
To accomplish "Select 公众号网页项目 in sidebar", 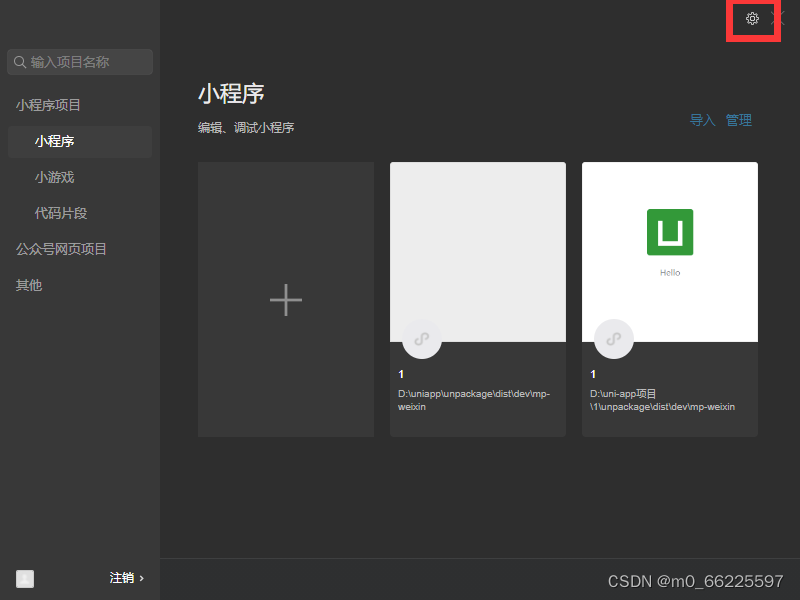I will (x=61, y=249).
